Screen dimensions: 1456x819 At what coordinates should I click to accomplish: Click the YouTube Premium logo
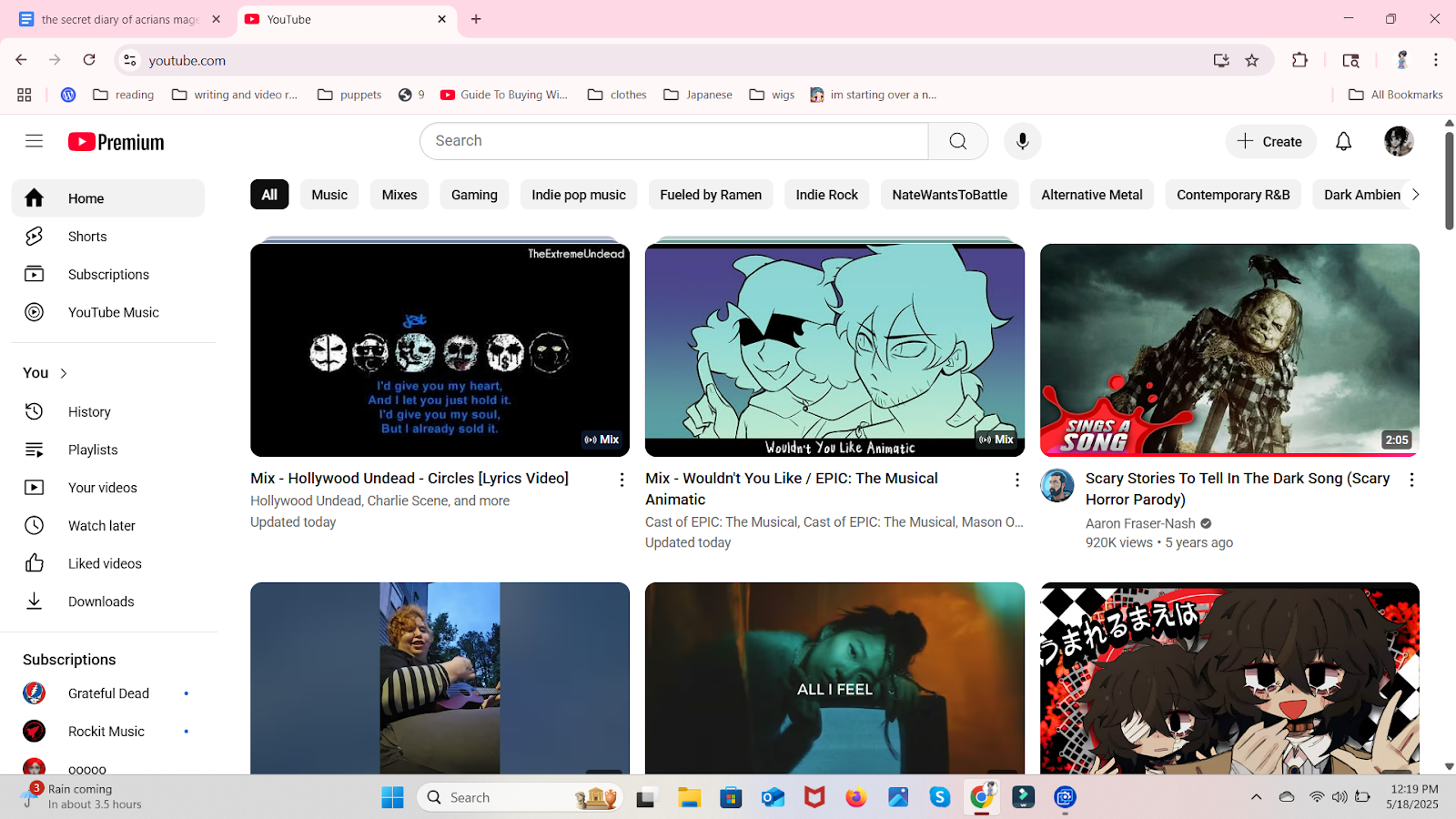[x=116, y=142]
